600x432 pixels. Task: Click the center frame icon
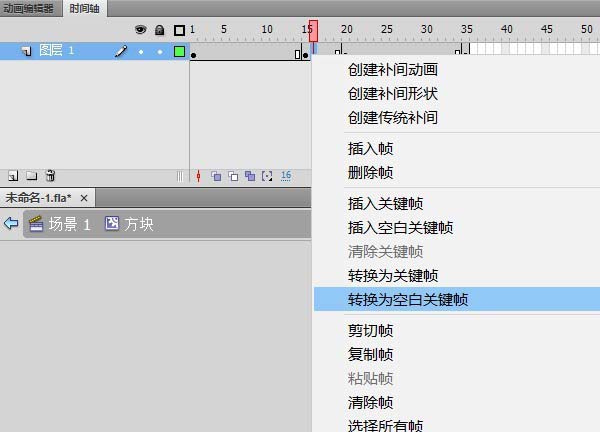(198, 176)
